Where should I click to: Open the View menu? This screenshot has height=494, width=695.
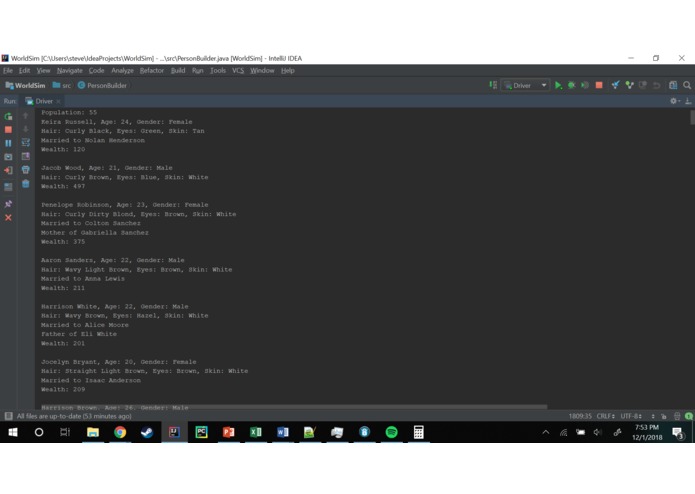(x=43, y=70)
